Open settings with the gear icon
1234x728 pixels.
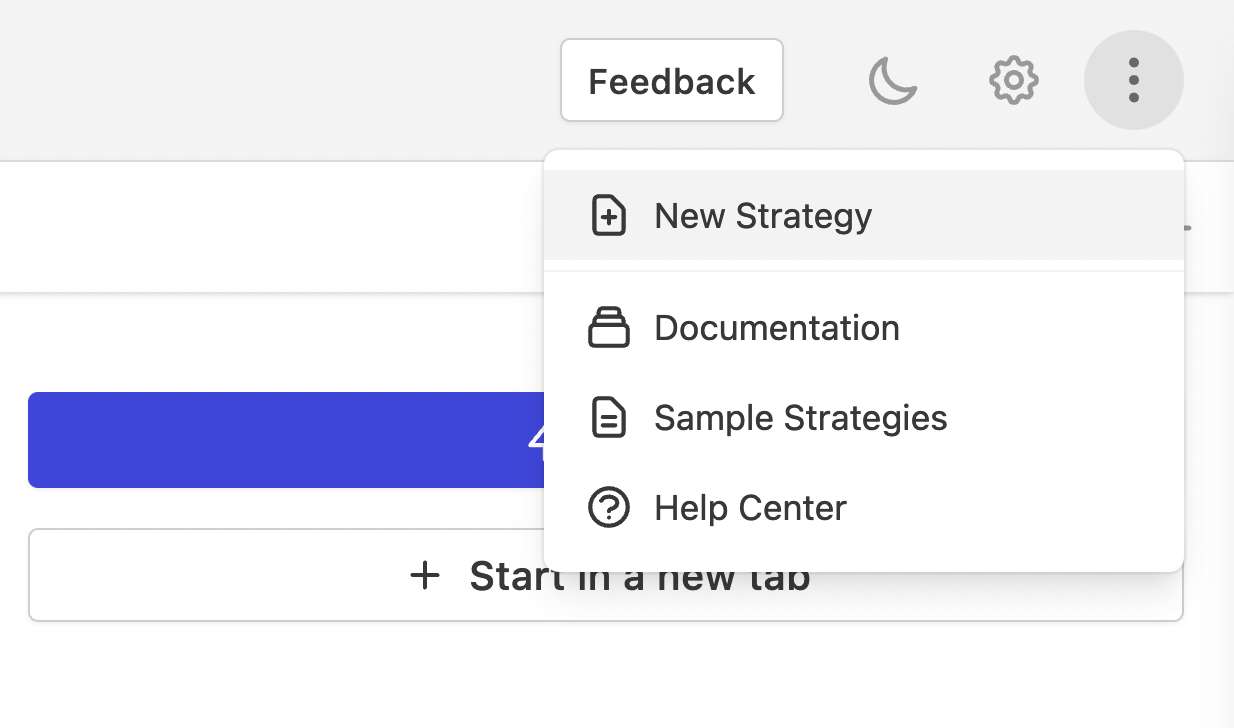[1013, 80]
